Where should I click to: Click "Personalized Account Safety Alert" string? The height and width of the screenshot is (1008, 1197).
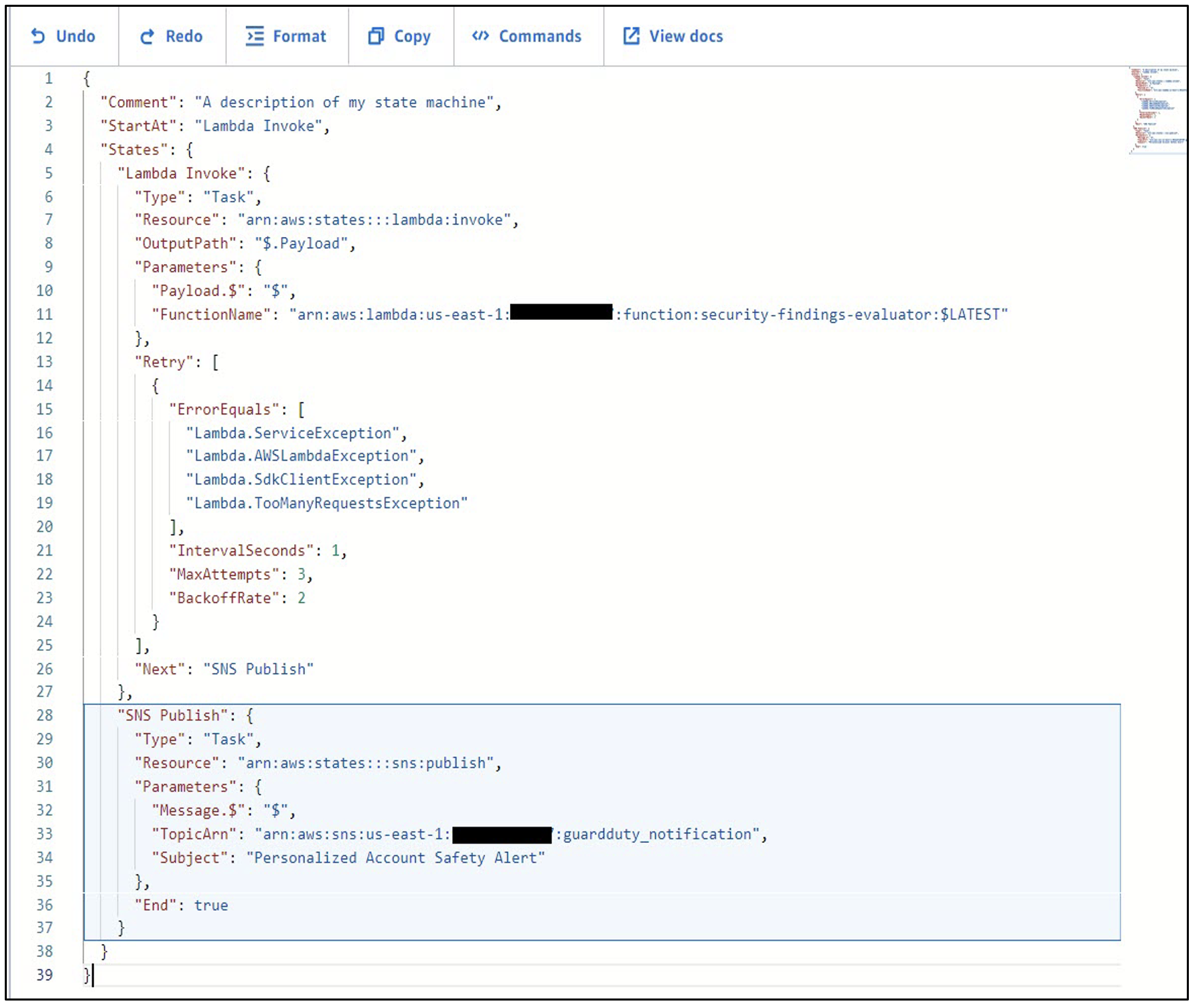coord(395,858)
